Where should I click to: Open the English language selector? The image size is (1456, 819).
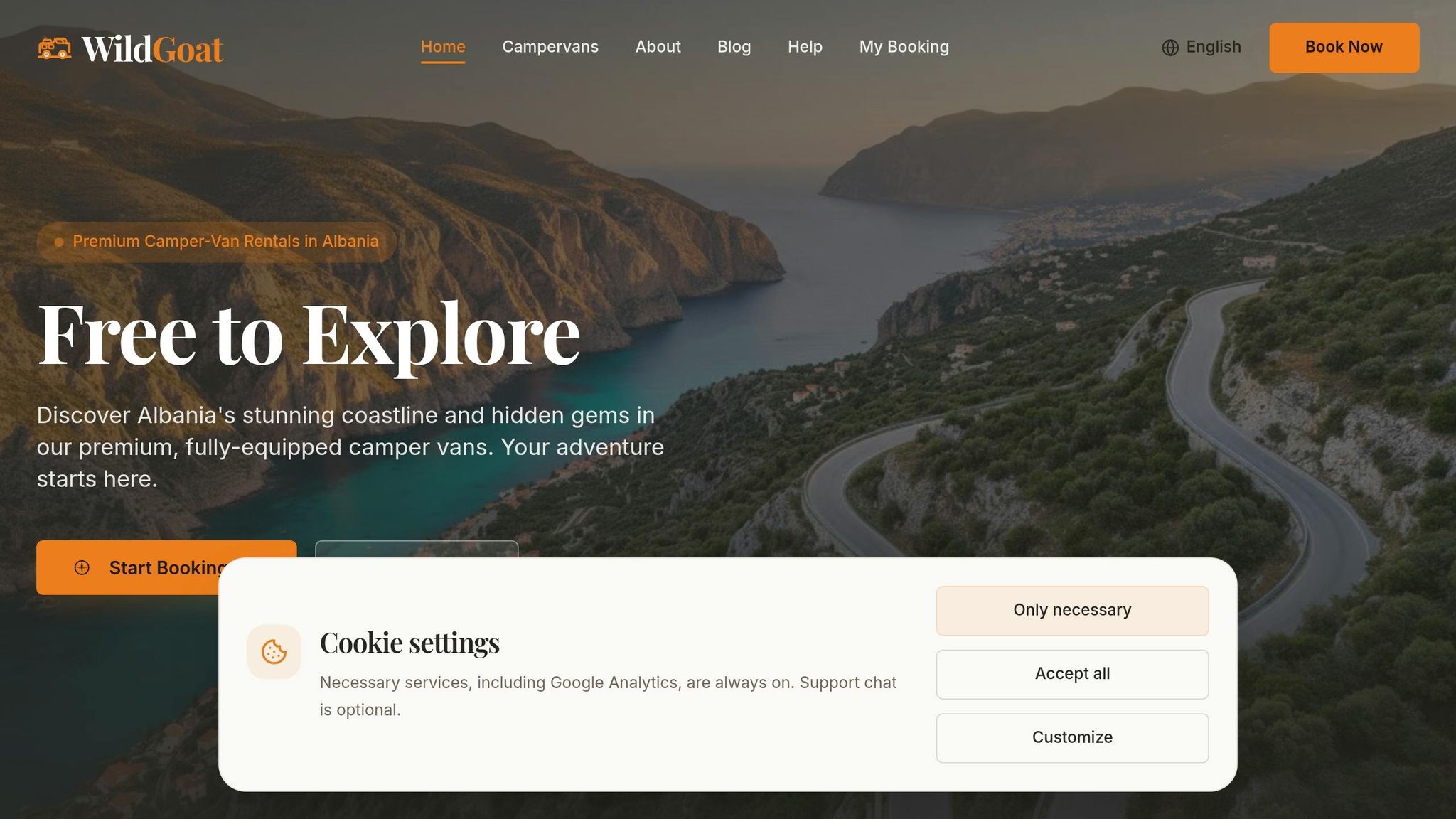coord(1201,47)
